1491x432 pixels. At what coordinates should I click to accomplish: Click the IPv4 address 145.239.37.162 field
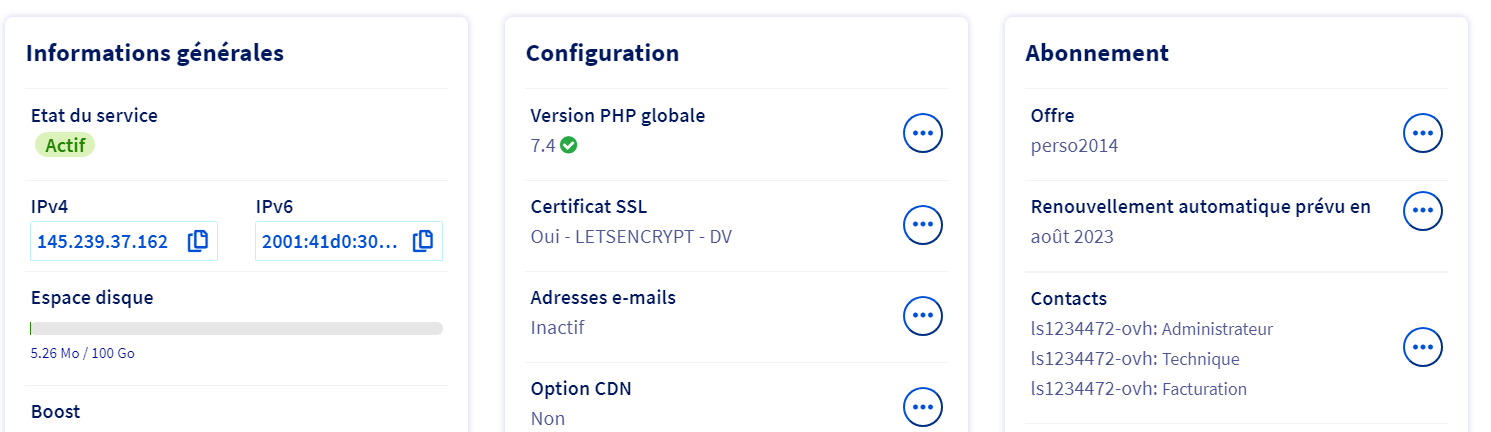click(102, 241)
